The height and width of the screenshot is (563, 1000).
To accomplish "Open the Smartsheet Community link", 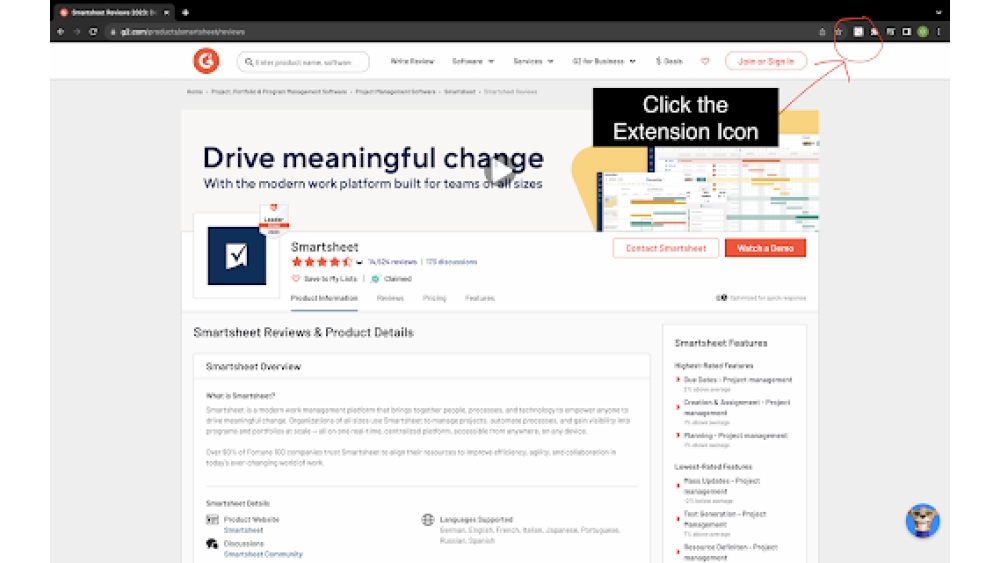I will point(263,554).
